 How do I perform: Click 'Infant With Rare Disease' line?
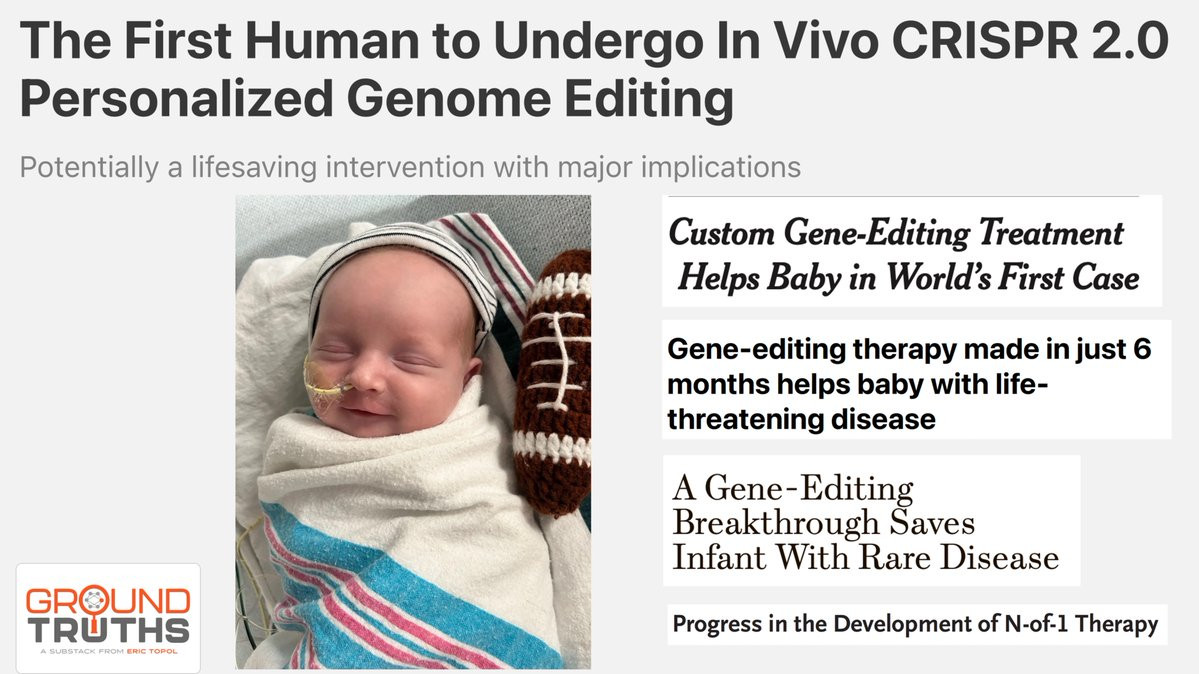click(x=866, y=557)
